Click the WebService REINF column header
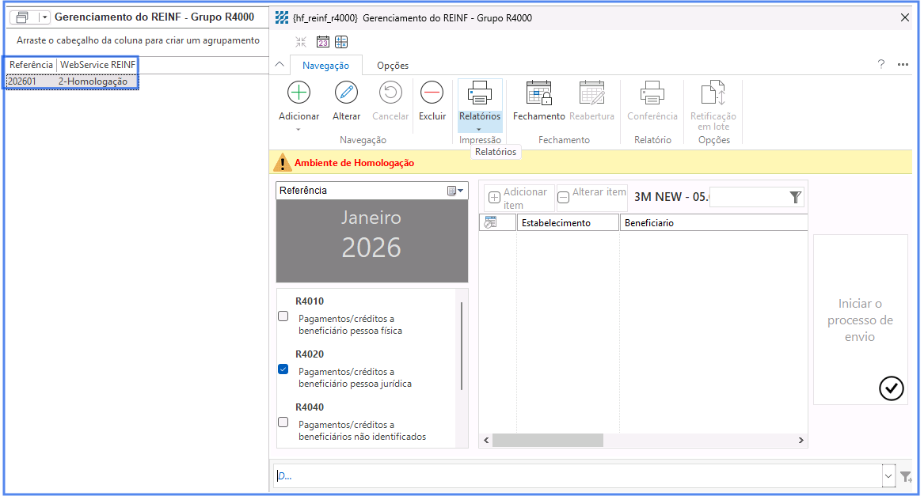 tap(97, 65)
